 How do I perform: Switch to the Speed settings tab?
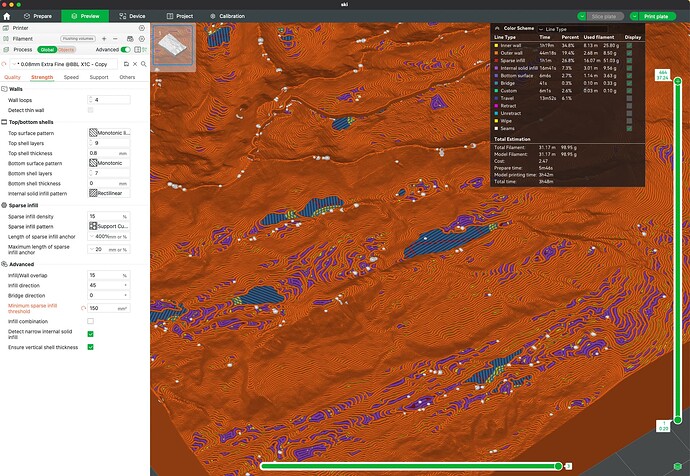pos(71,77)
